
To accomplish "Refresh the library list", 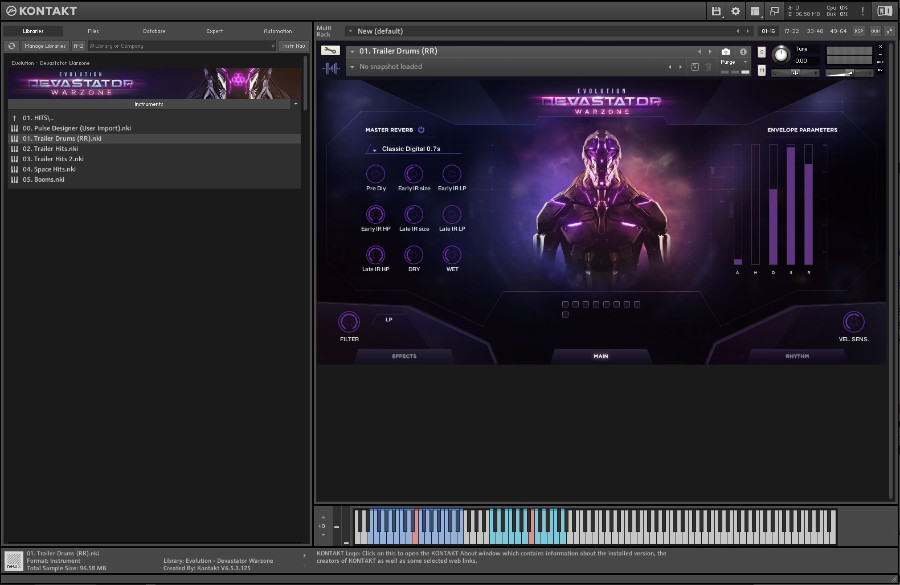I will point(12,46).
